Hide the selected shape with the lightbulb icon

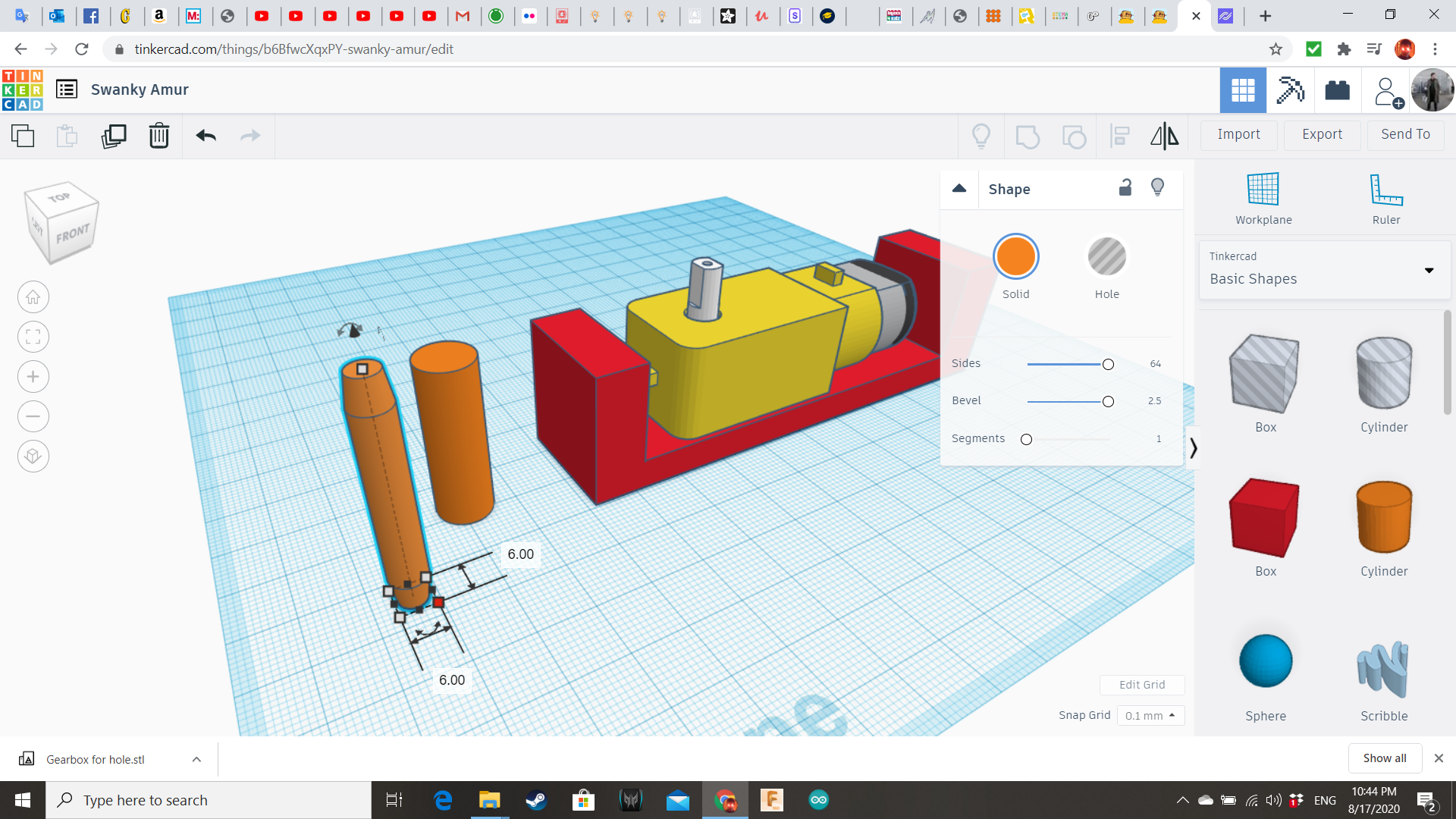tap(1157, 188)
